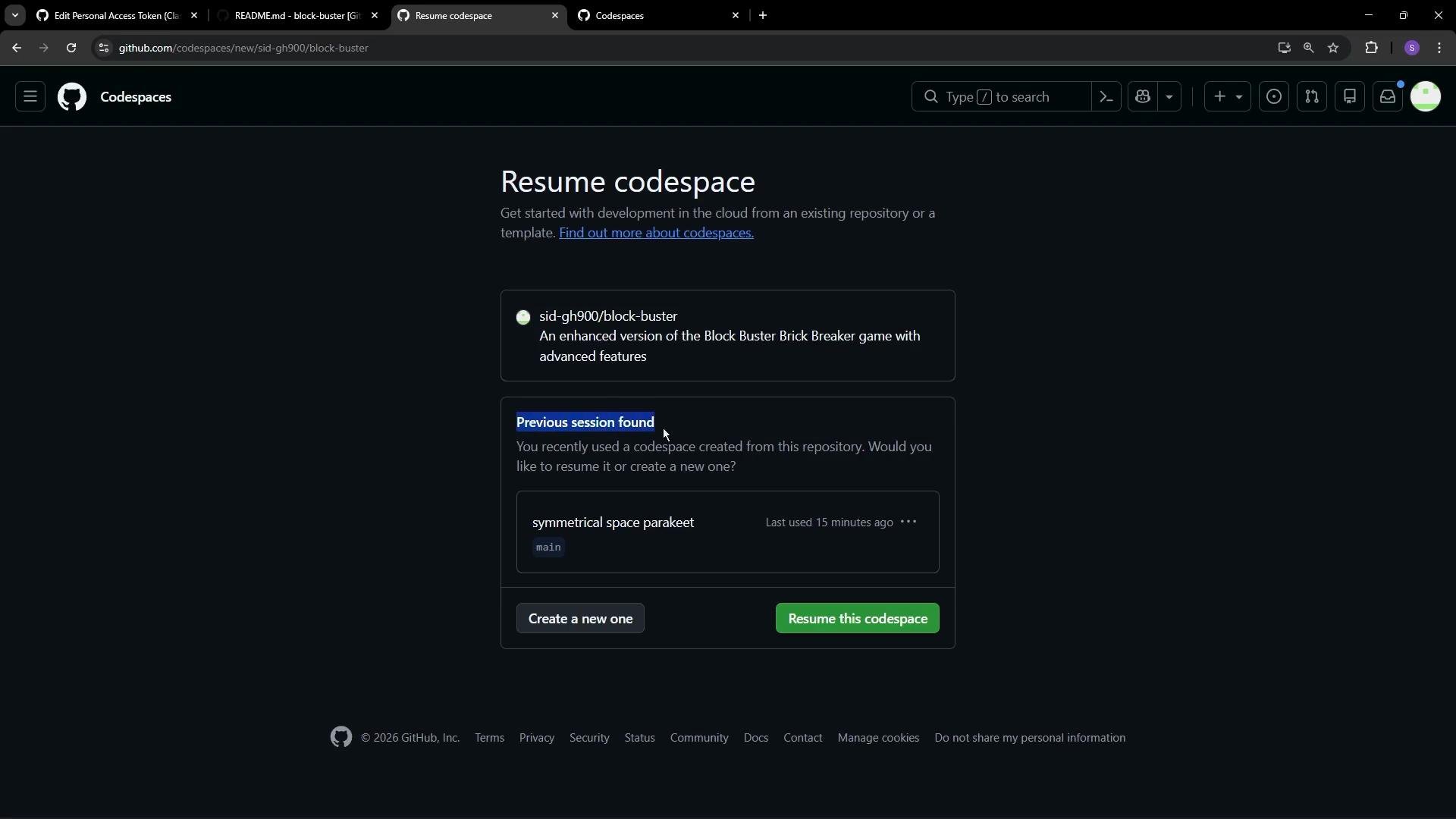Open the Create new plus dropdown
This screenshot has width=1456, height=819.
click(1228, 97)
